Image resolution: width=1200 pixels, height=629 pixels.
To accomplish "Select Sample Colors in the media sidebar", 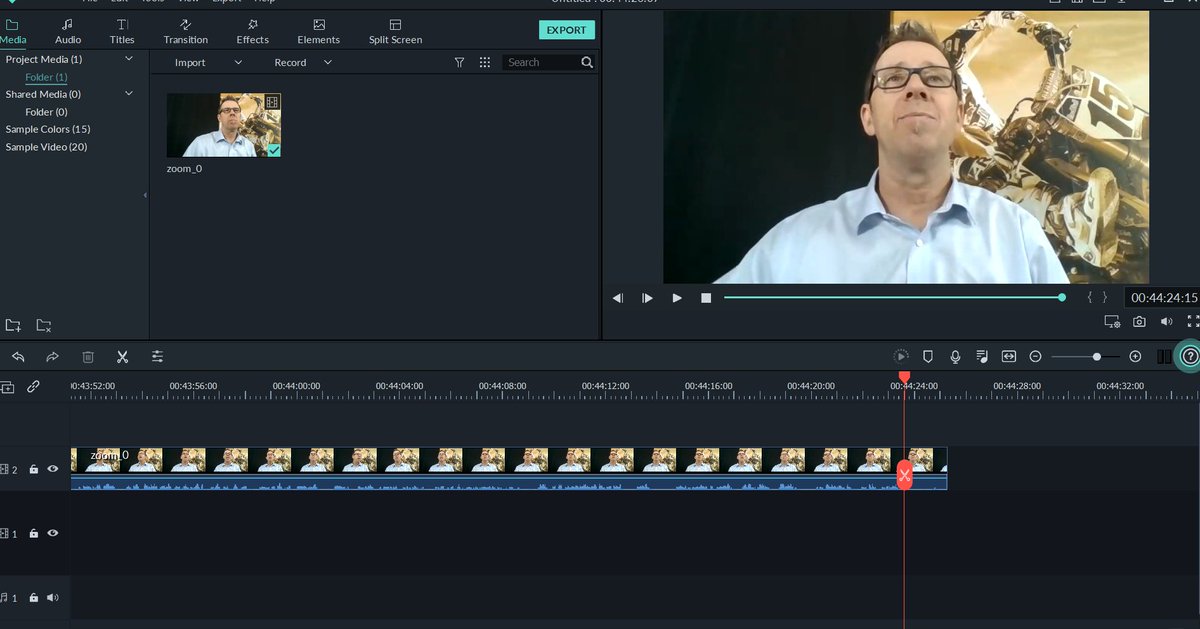I will coord(48,128).
